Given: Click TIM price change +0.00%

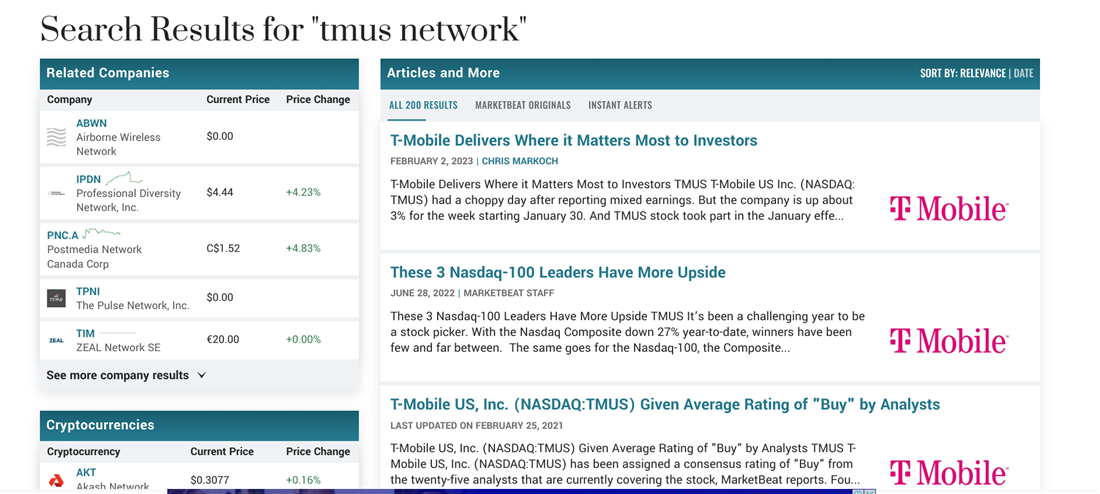Looking at the screenshot, I should [x=303, y=340].
